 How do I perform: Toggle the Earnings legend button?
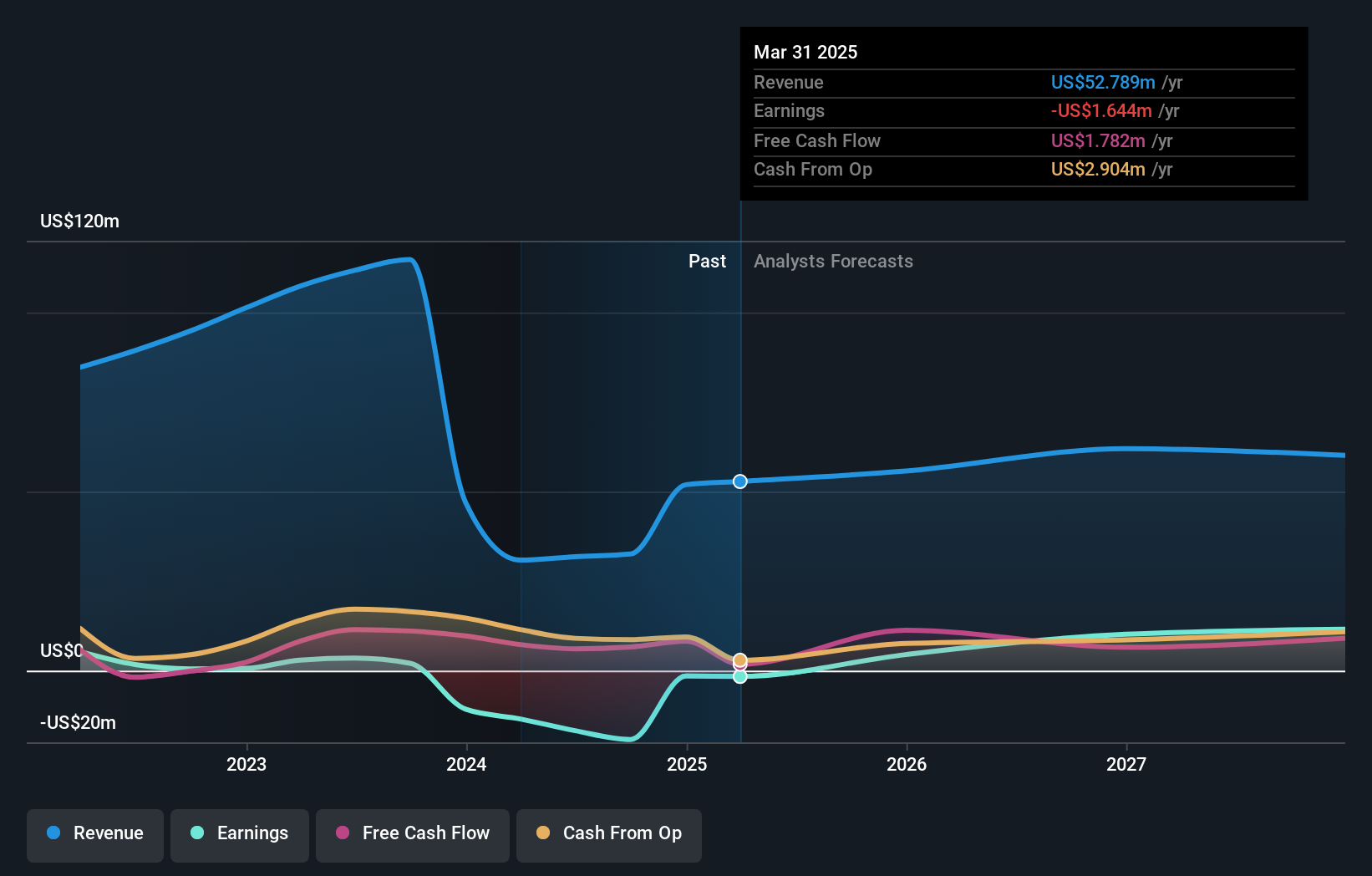click(240, 835)
